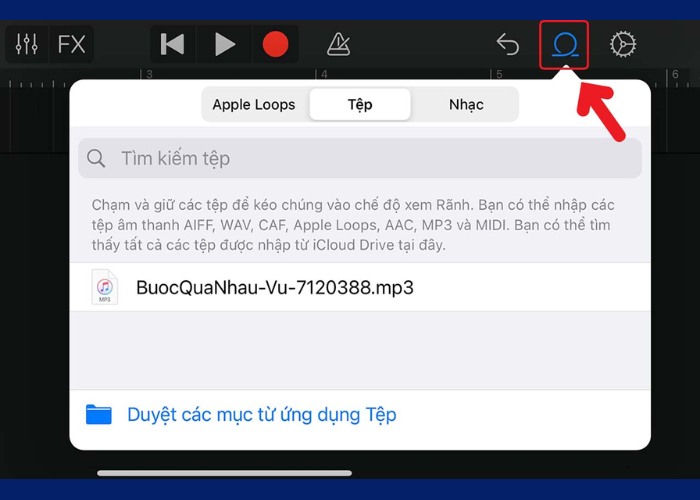Undo the last action

pyautogui.click(x=508, y=44)
